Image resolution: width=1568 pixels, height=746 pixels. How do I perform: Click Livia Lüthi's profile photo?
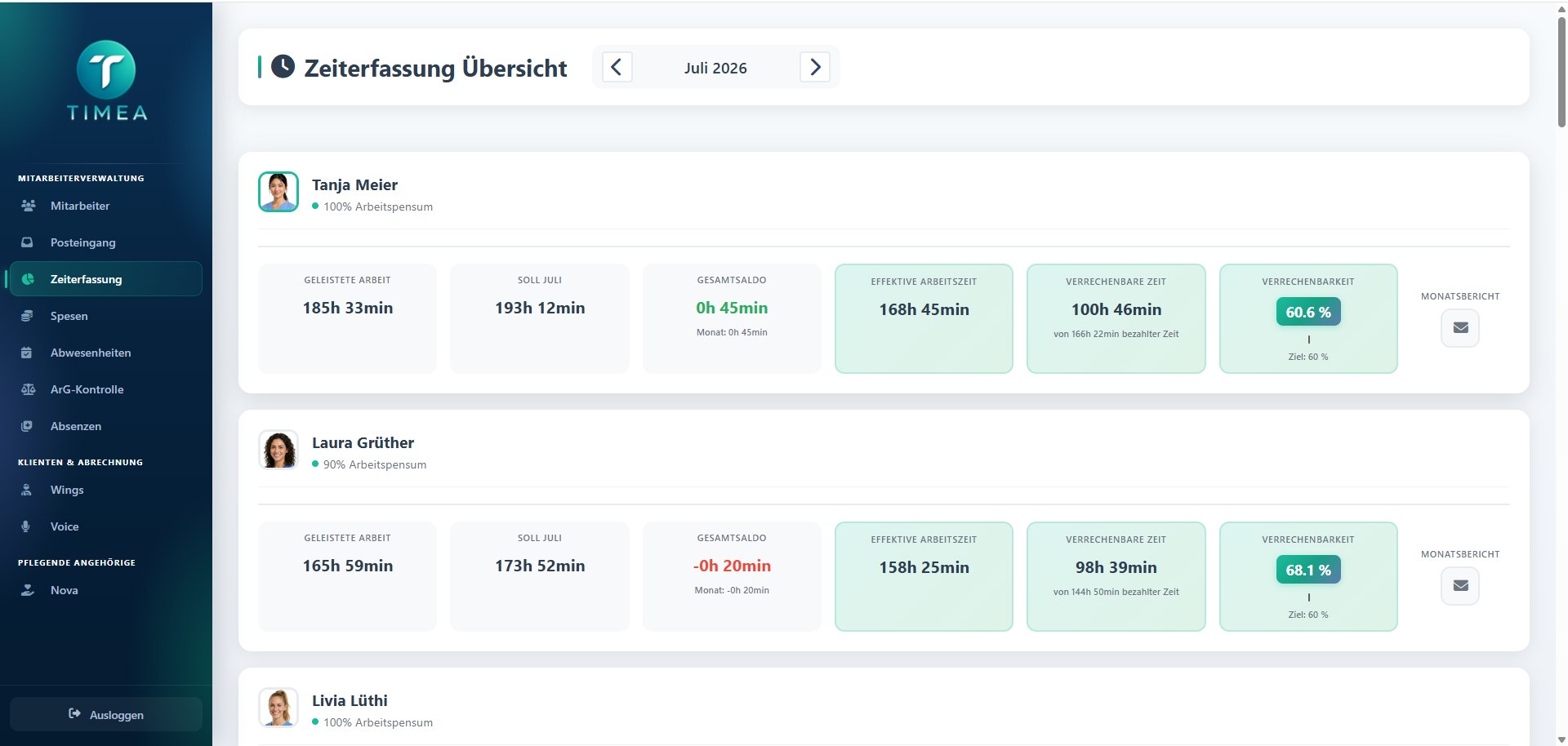(x=278, y=708)
